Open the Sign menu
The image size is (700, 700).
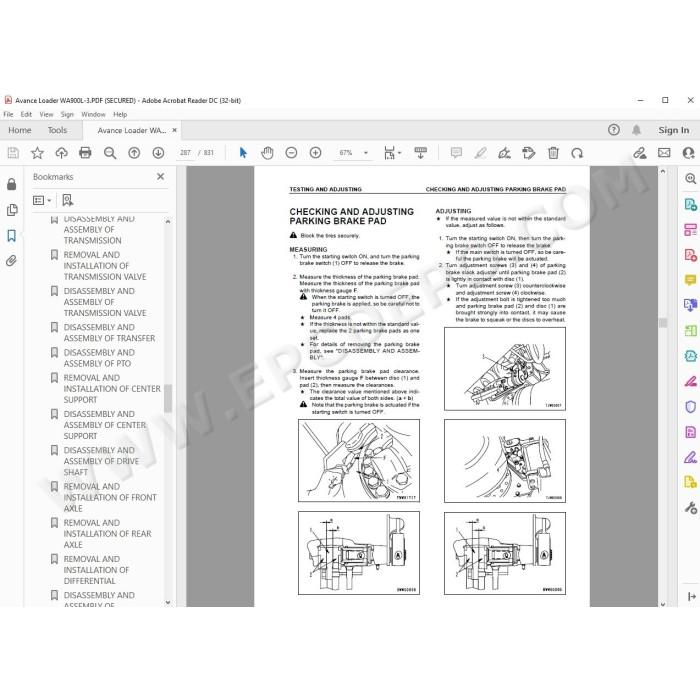[67, 114]
